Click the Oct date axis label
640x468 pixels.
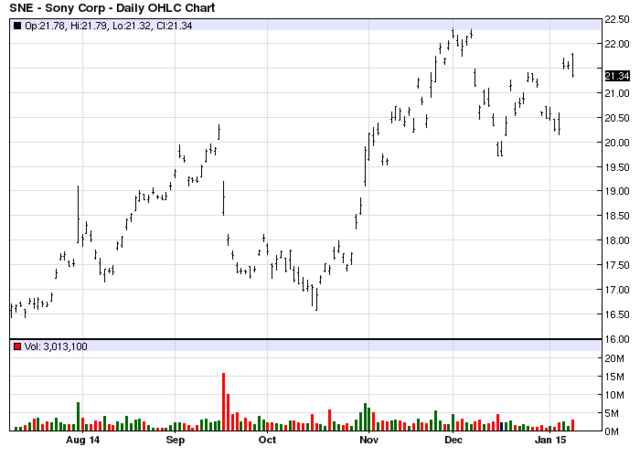tap(267, 440)
